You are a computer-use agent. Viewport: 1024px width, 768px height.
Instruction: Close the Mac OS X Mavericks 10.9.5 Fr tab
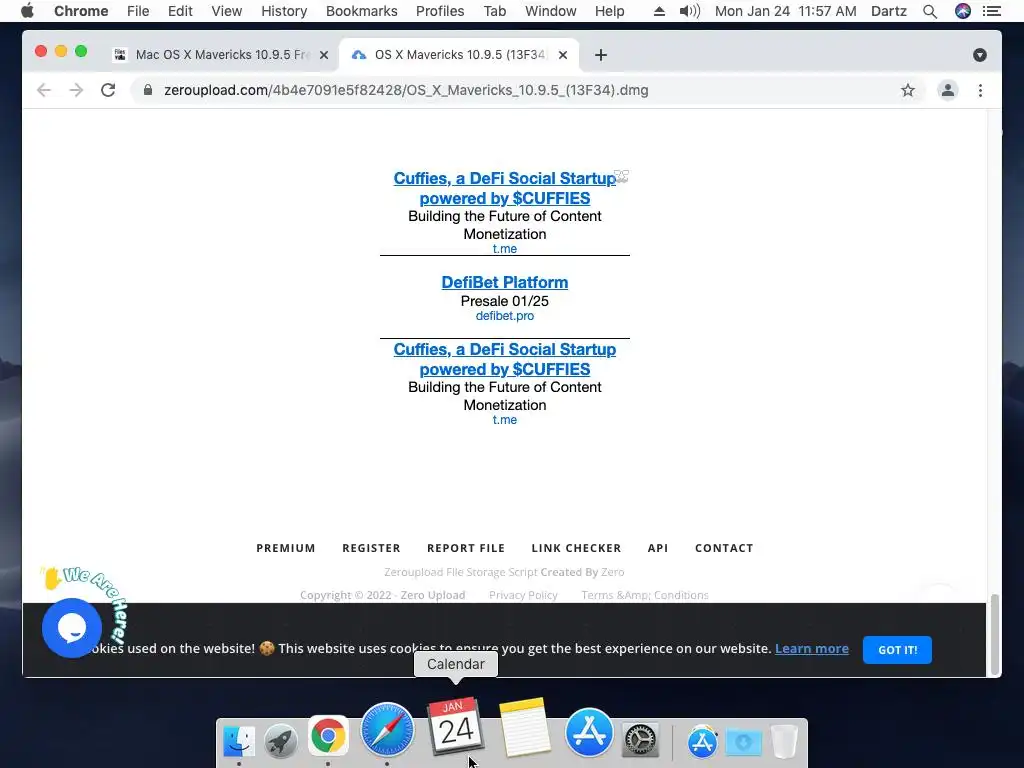323,55
